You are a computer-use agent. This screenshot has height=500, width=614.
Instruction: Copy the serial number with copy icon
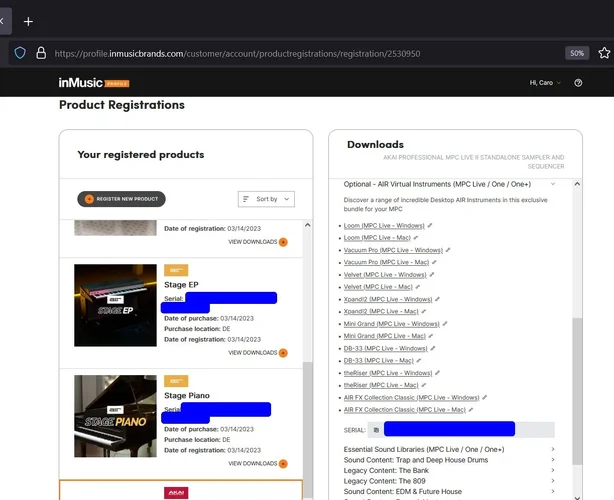[x=376, y=430]
